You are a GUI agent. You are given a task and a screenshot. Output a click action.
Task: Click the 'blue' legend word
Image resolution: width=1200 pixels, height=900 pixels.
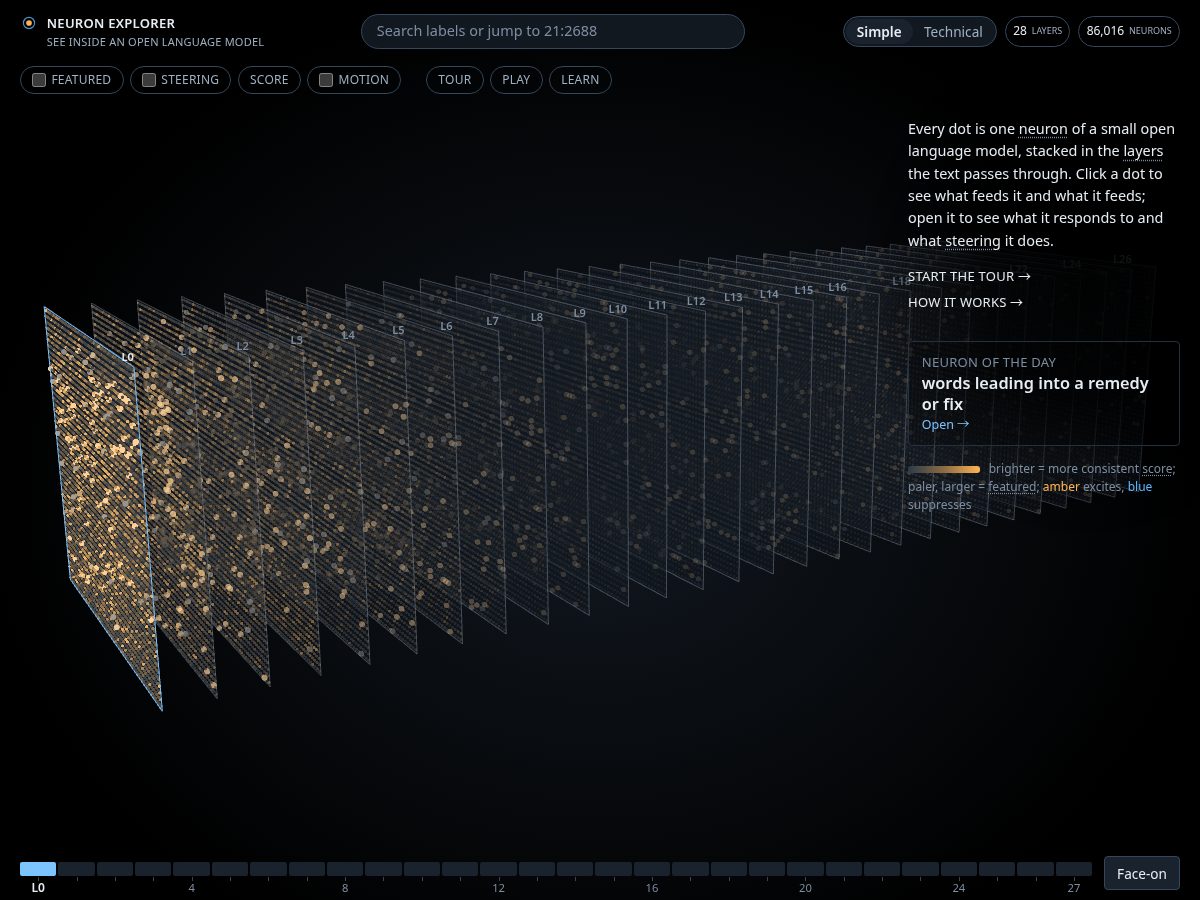point(1140,486)
